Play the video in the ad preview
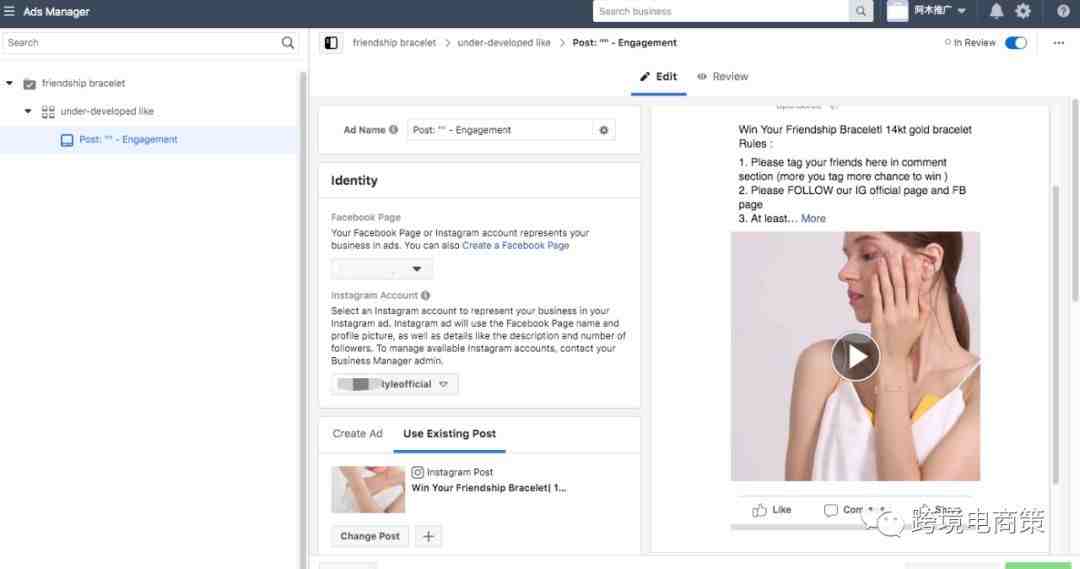This screenshot has height=569, width=1080. coord(855,357)
